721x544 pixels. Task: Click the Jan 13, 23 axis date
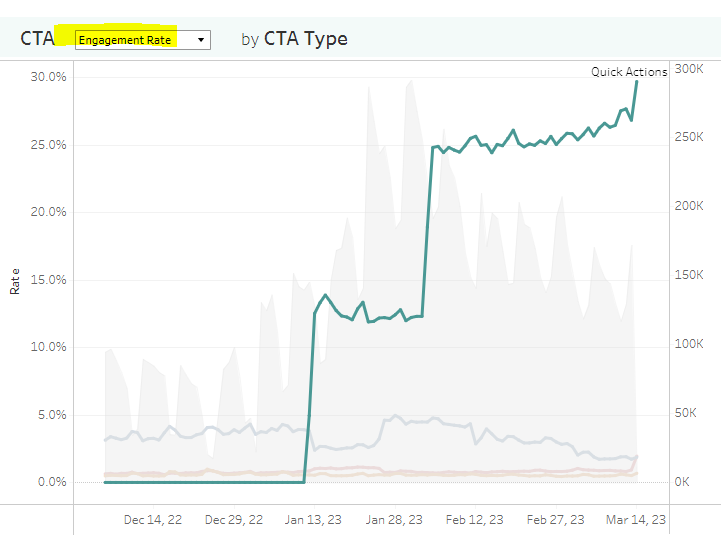click(x=313, y=520)
